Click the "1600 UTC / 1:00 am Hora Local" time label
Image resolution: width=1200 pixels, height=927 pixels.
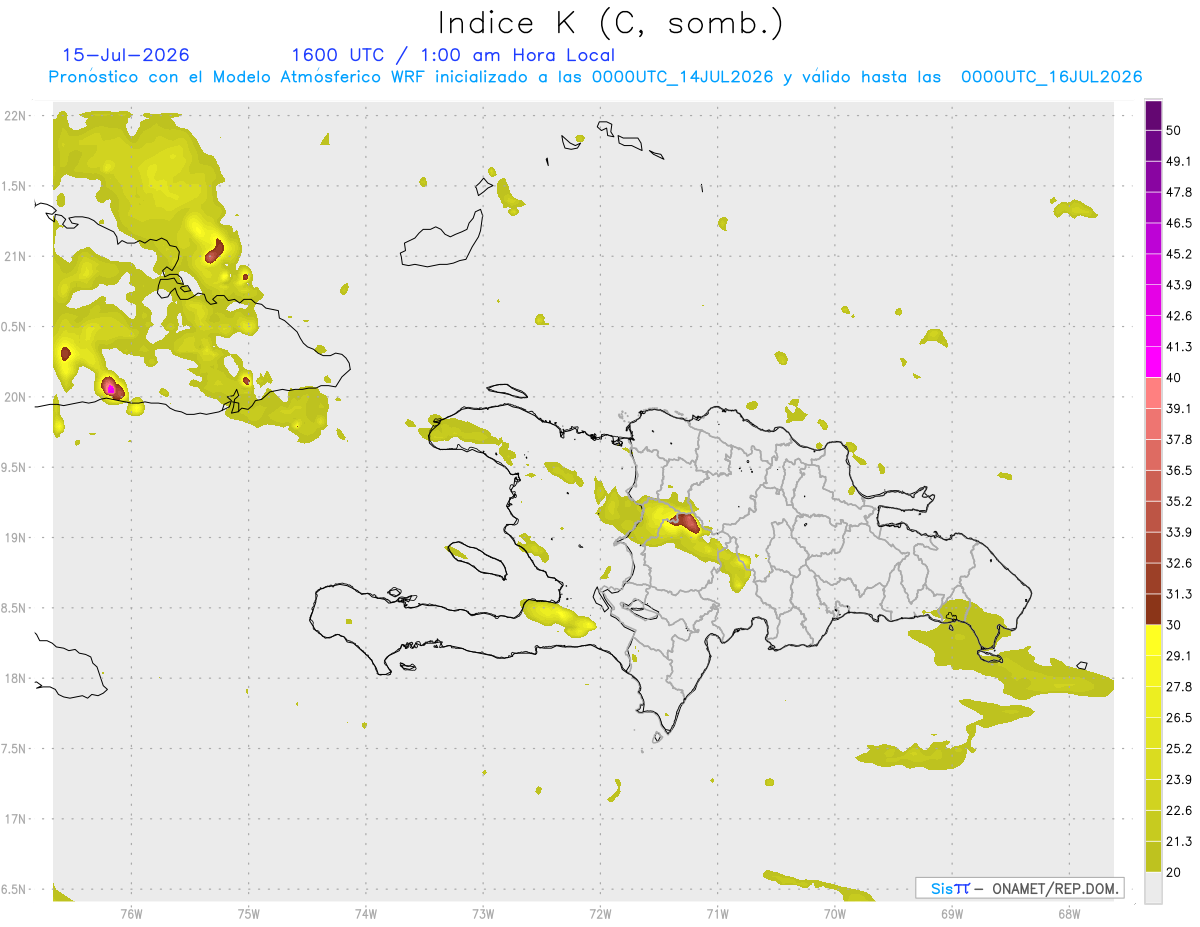click(x=452, y=55)
